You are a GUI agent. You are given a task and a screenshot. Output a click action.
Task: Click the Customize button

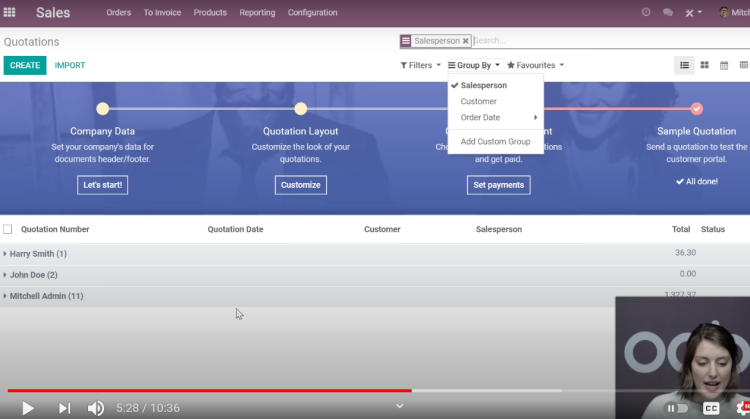(300, 185)
